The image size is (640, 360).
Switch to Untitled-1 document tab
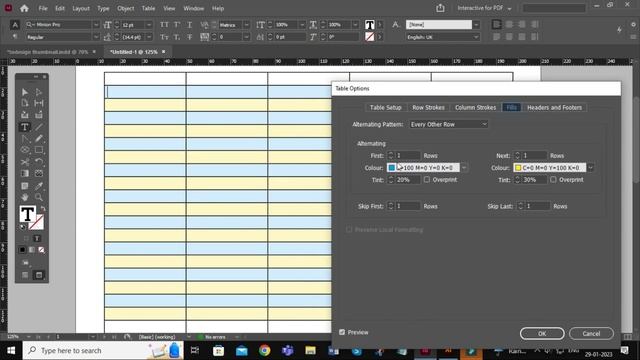click(x=134, y=52)
